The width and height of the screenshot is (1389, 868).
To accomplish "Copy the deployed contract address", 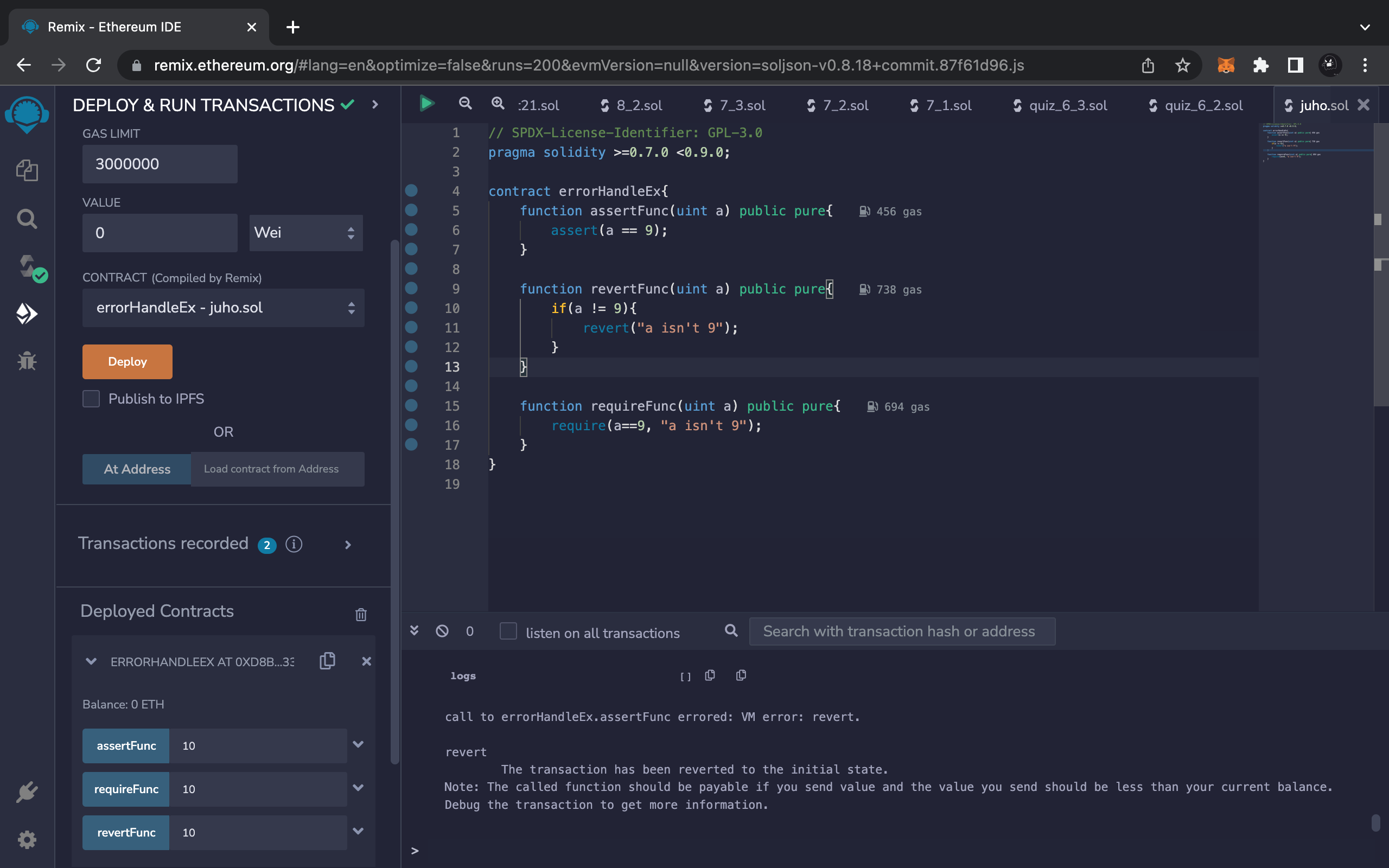I will tap(327, 661).
